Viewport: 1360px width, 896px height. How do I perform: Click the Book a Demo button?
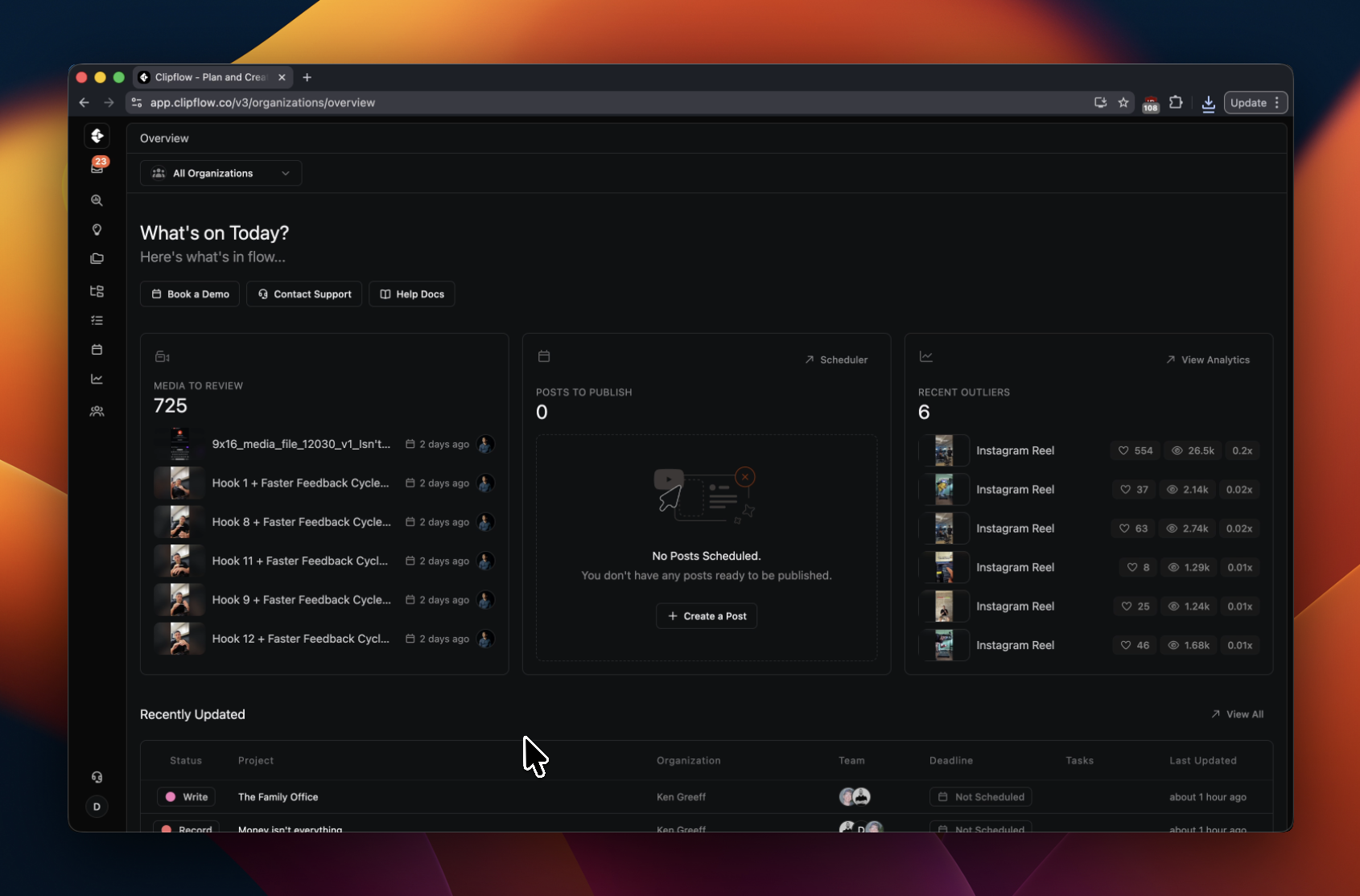190,294
